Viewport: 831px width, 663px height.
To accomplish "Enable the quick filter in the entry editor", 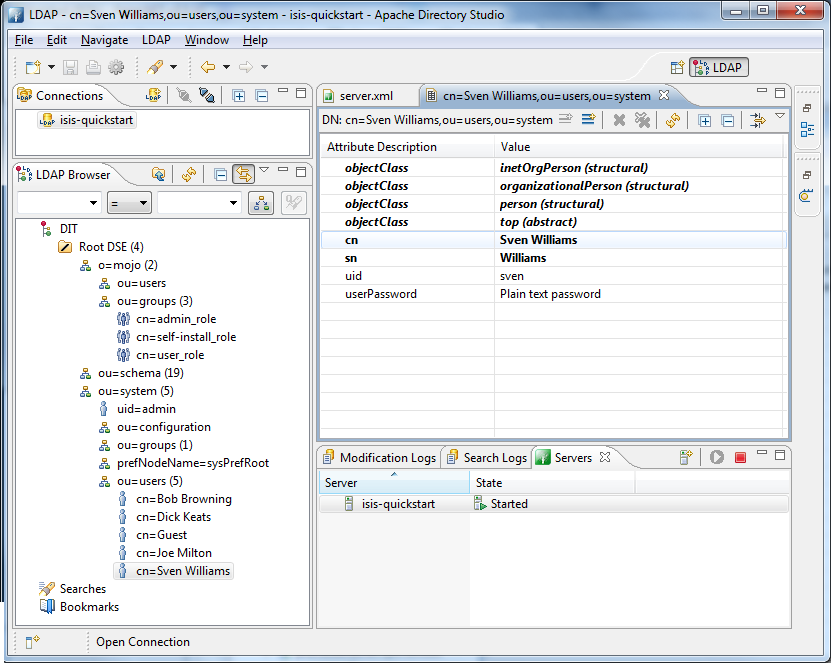I will pyautogui.click(x=756, y=119).
